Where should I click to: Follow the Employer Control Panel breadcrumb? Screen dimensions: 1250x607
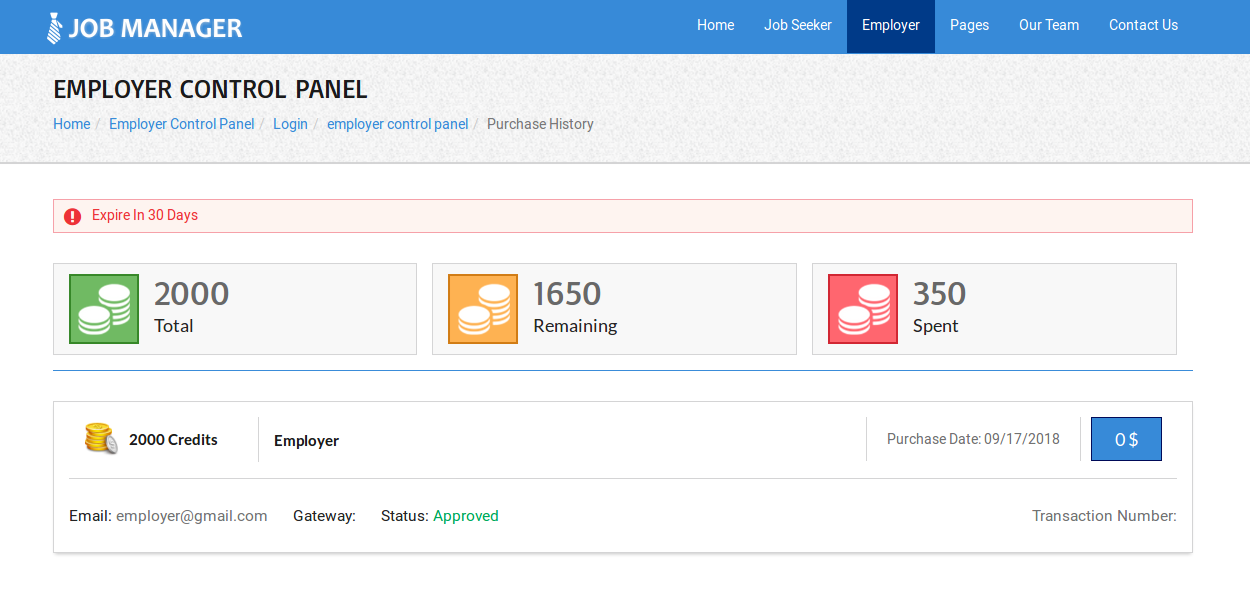tap(182, 124)
